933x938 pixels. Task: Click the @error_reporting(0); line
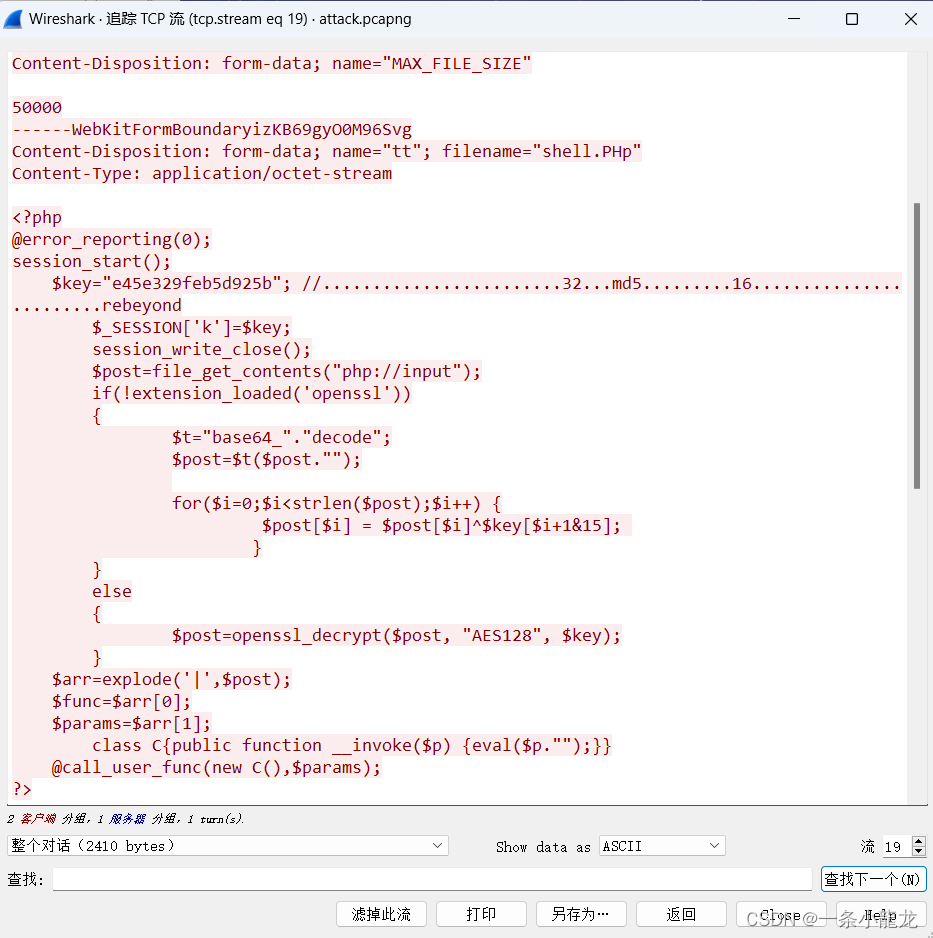111,239
